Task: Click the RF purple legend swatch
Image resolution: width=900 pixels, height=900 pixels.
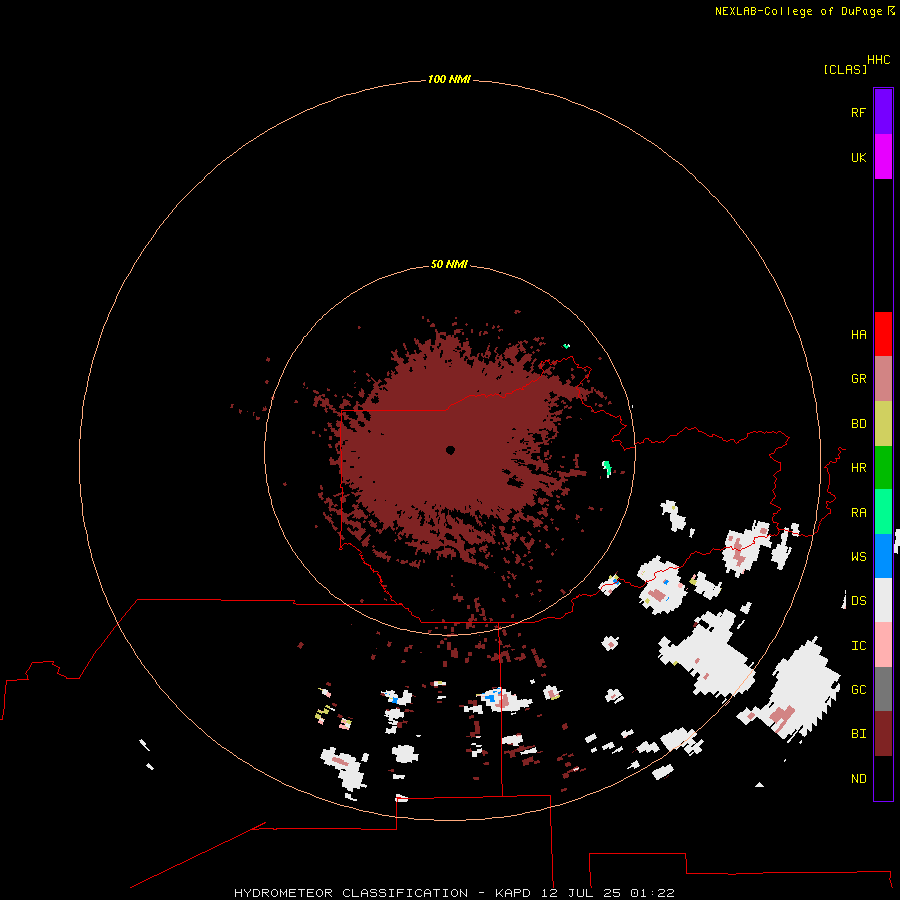Action: (x=883, y=112)
